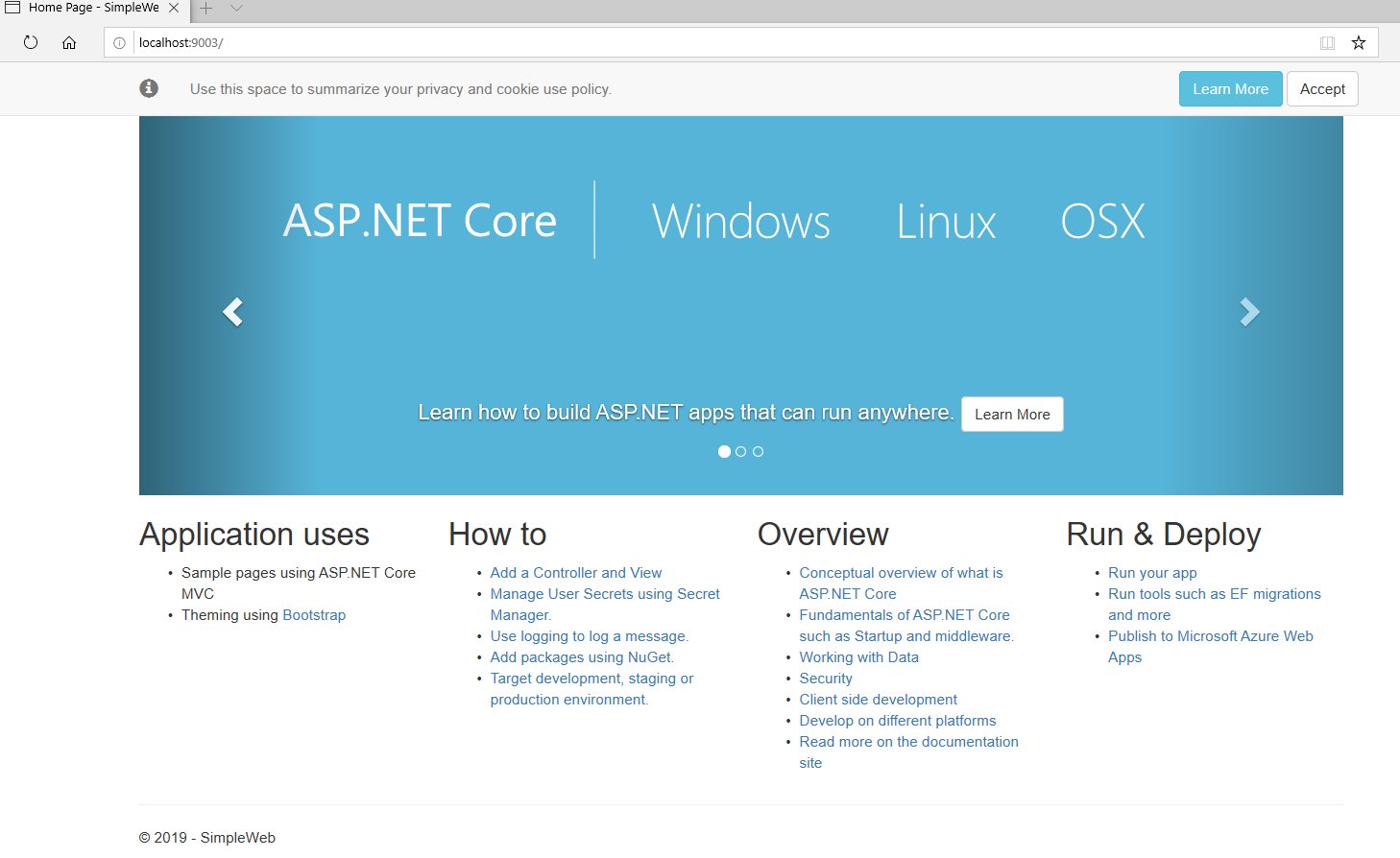Click the cookie policy summary text
Screen dimensions: 1400x858
pyautogui.click(x=400, y=89)
